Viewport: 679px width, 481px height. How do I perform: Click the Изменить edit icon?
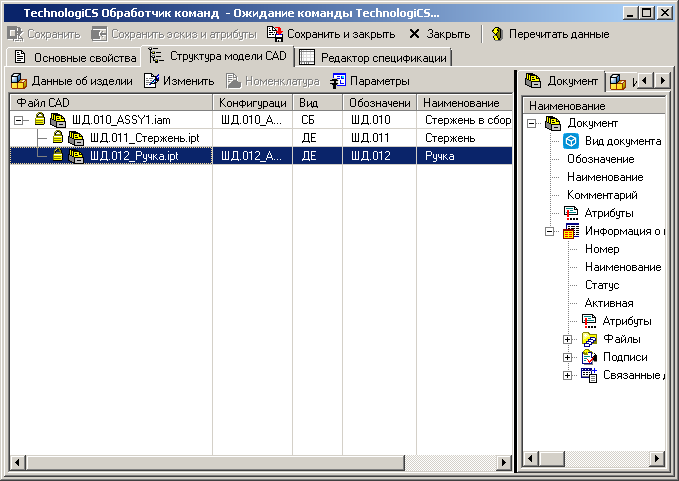pyautogui.click(x=151, y=81)
